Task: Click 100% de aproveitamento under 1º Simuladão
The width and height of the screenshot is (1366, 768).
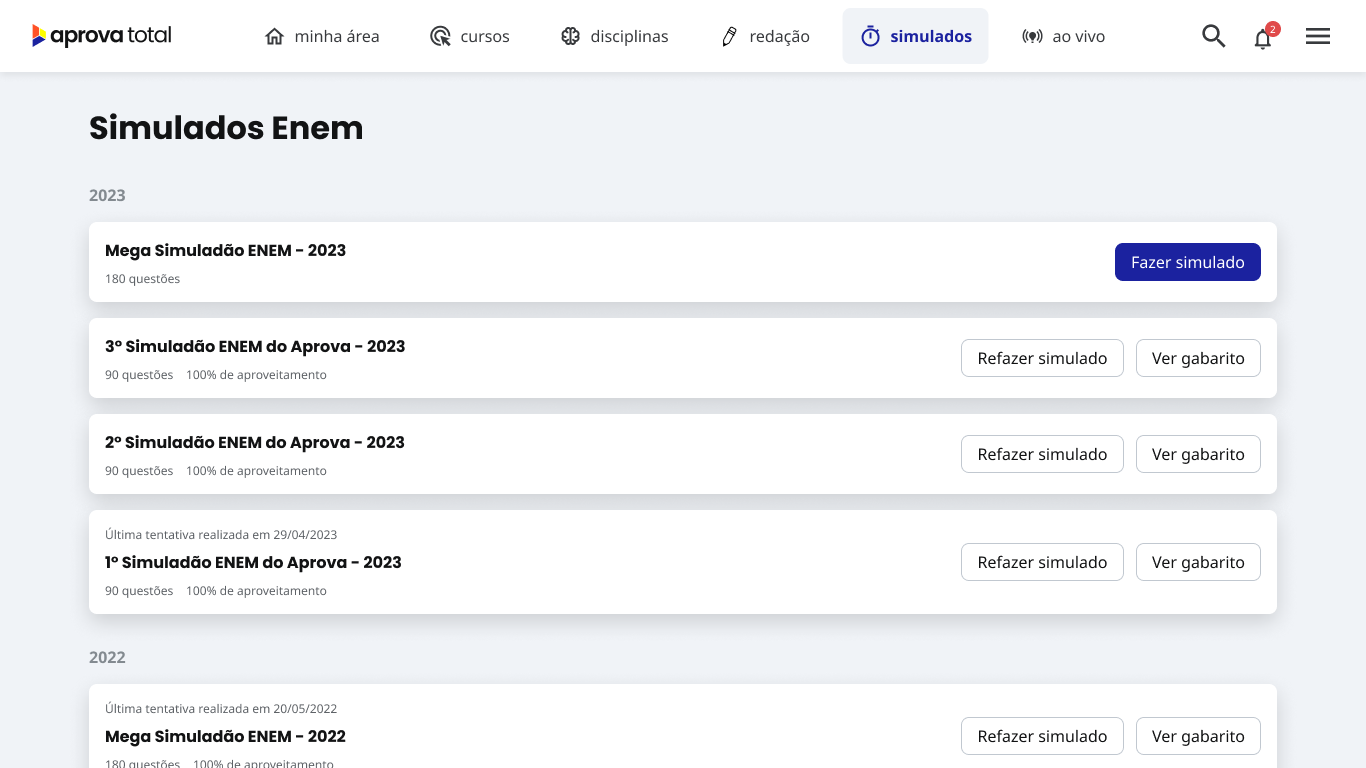Action: [256, 591]
